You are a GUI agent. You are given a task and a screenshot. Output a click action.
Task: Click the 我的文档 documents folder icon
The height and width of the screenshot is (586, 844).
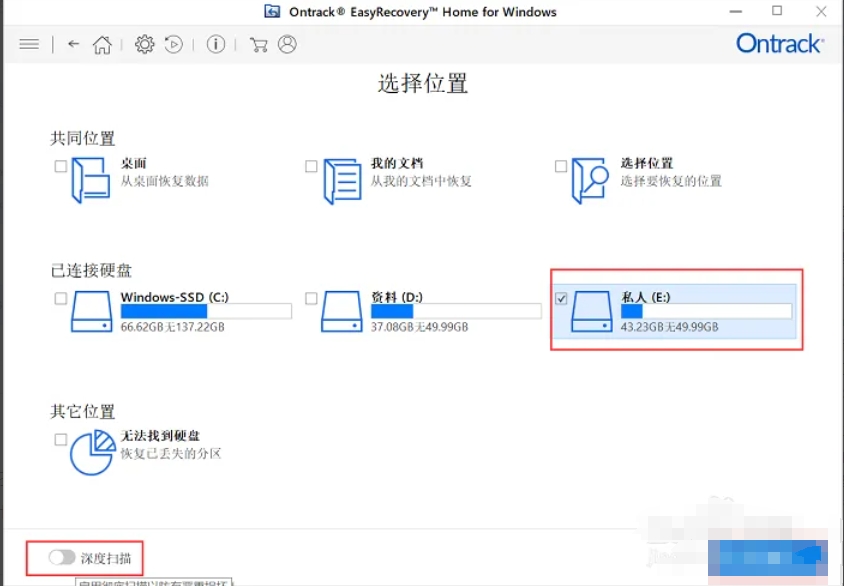click(342, 181)
